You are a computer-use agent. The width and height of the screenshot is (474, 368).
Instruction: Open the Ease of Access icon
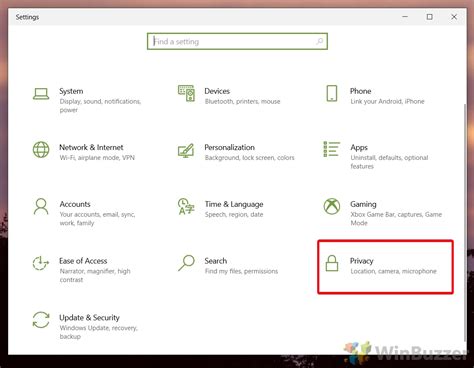tap(41, 263)
